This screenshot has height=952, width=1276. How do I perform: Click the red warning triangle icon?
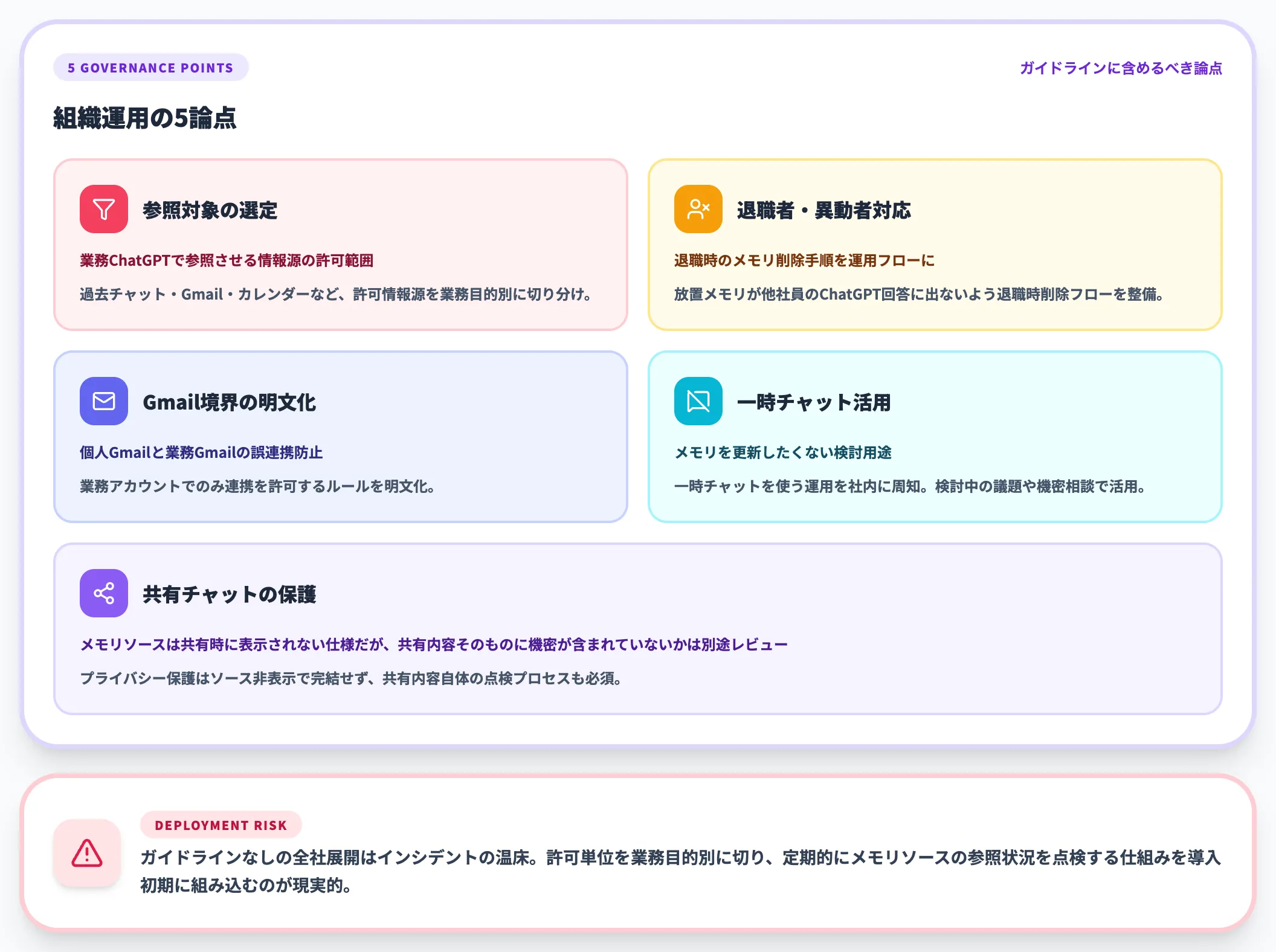pyautogui.click(x=87, y=853)
